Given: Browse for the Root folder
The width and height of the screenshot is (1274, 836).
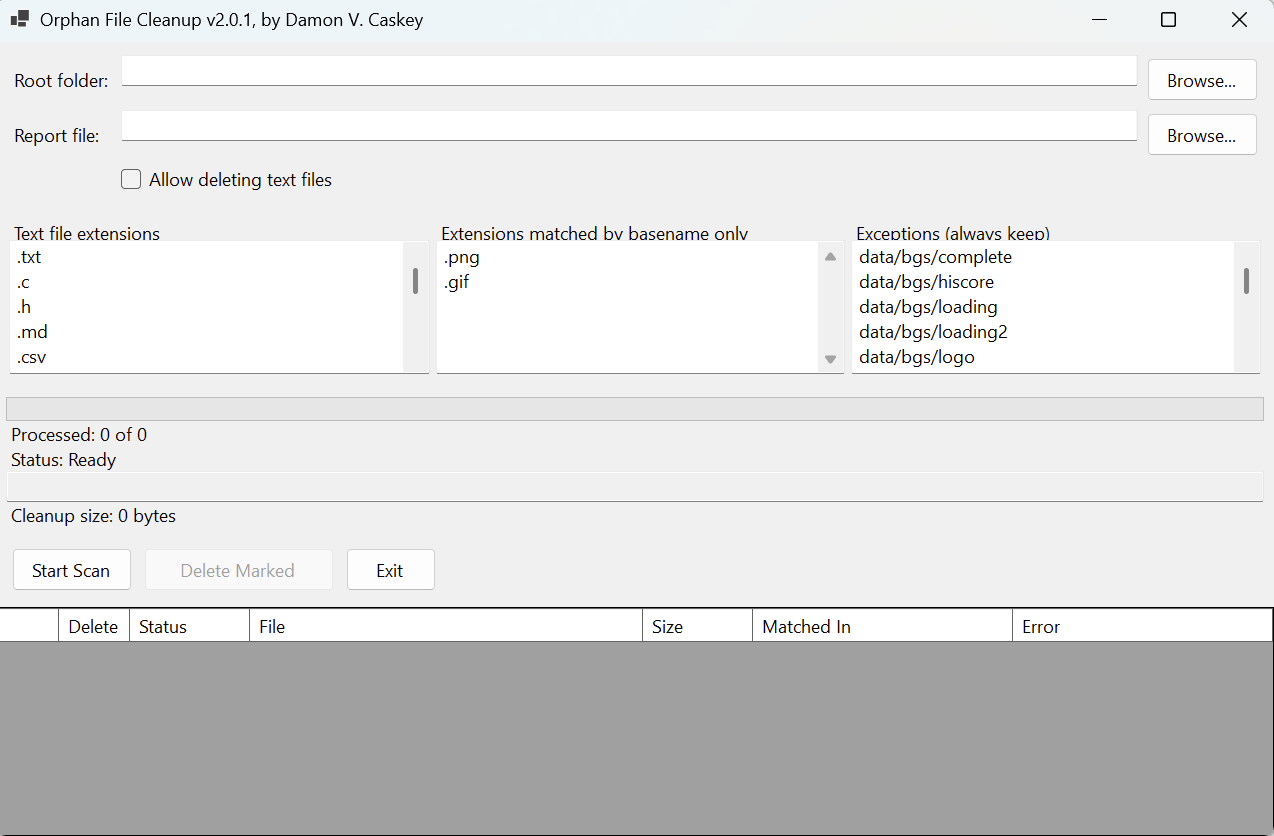Looking at the screenshot, I should (x=1201, y=81).
